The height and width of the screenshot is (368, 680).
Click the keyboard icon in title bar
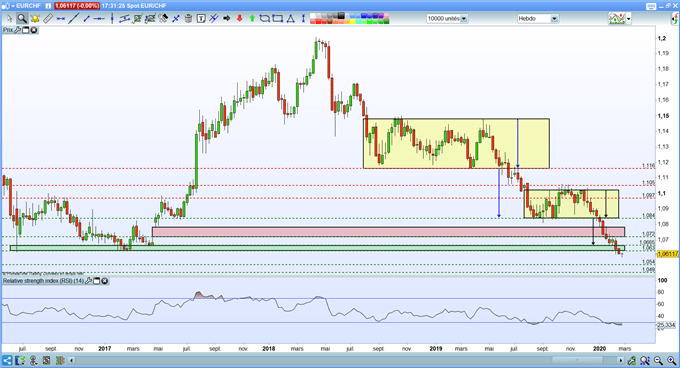[651, 7]
